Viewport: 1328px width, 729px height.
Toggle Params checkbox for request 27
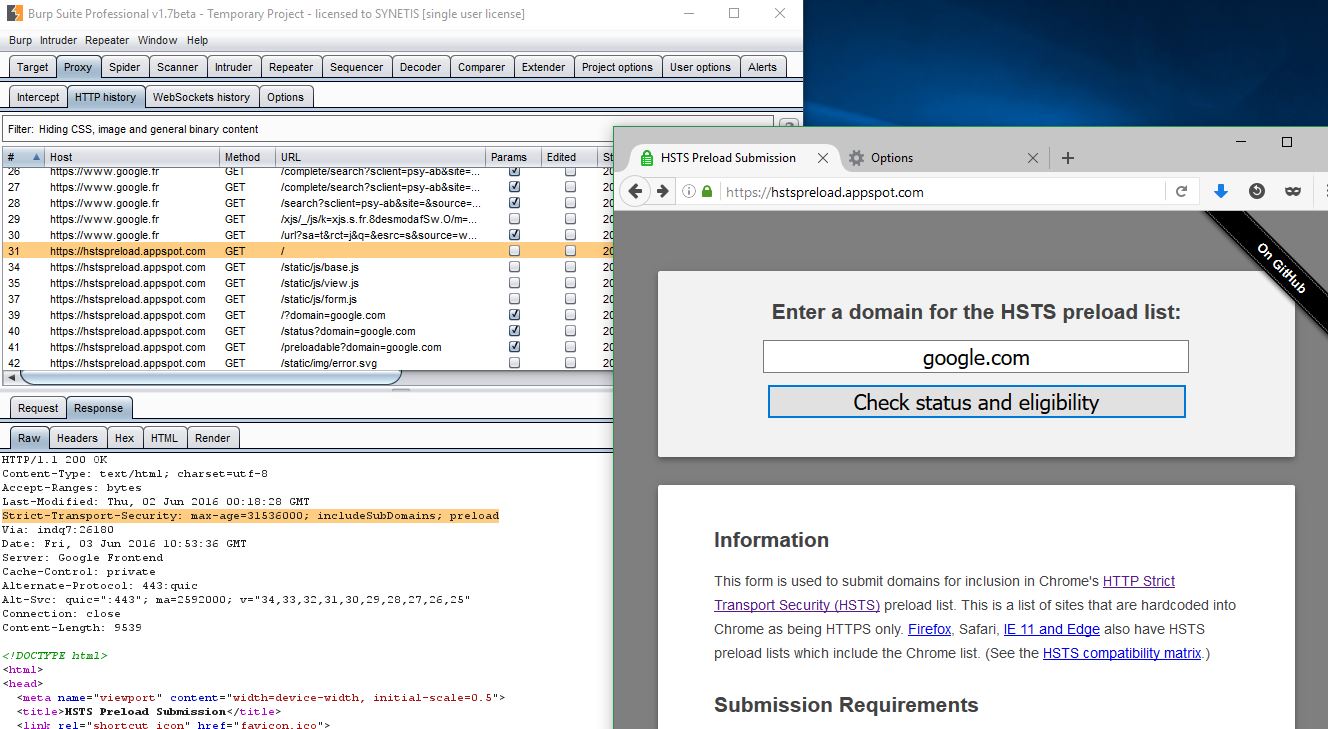pos(514,187)
